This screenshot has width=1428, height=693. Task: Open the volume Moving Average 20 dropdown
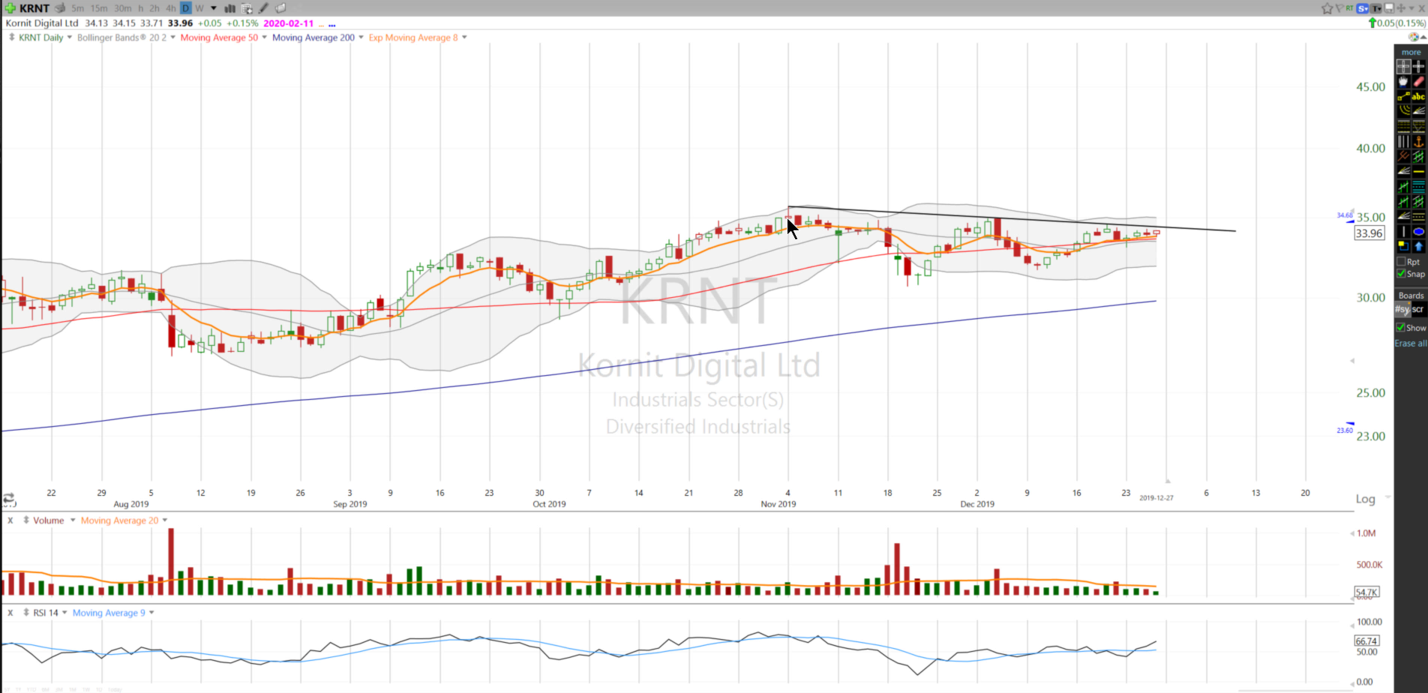[164, 520]
